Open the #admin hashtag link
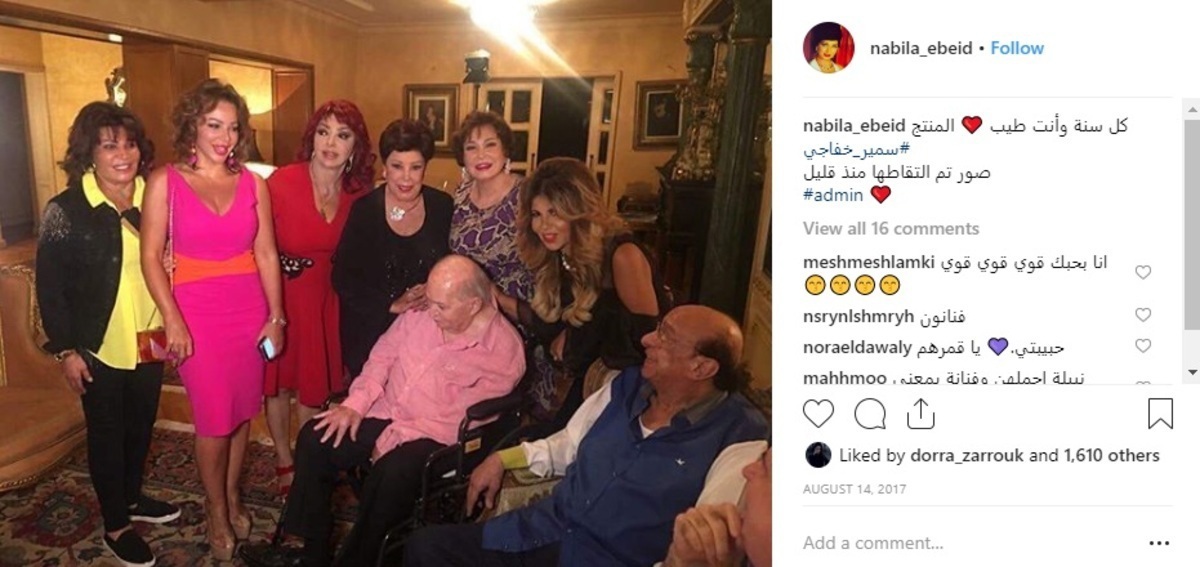 pyautogui.click(x=833, y=195)
